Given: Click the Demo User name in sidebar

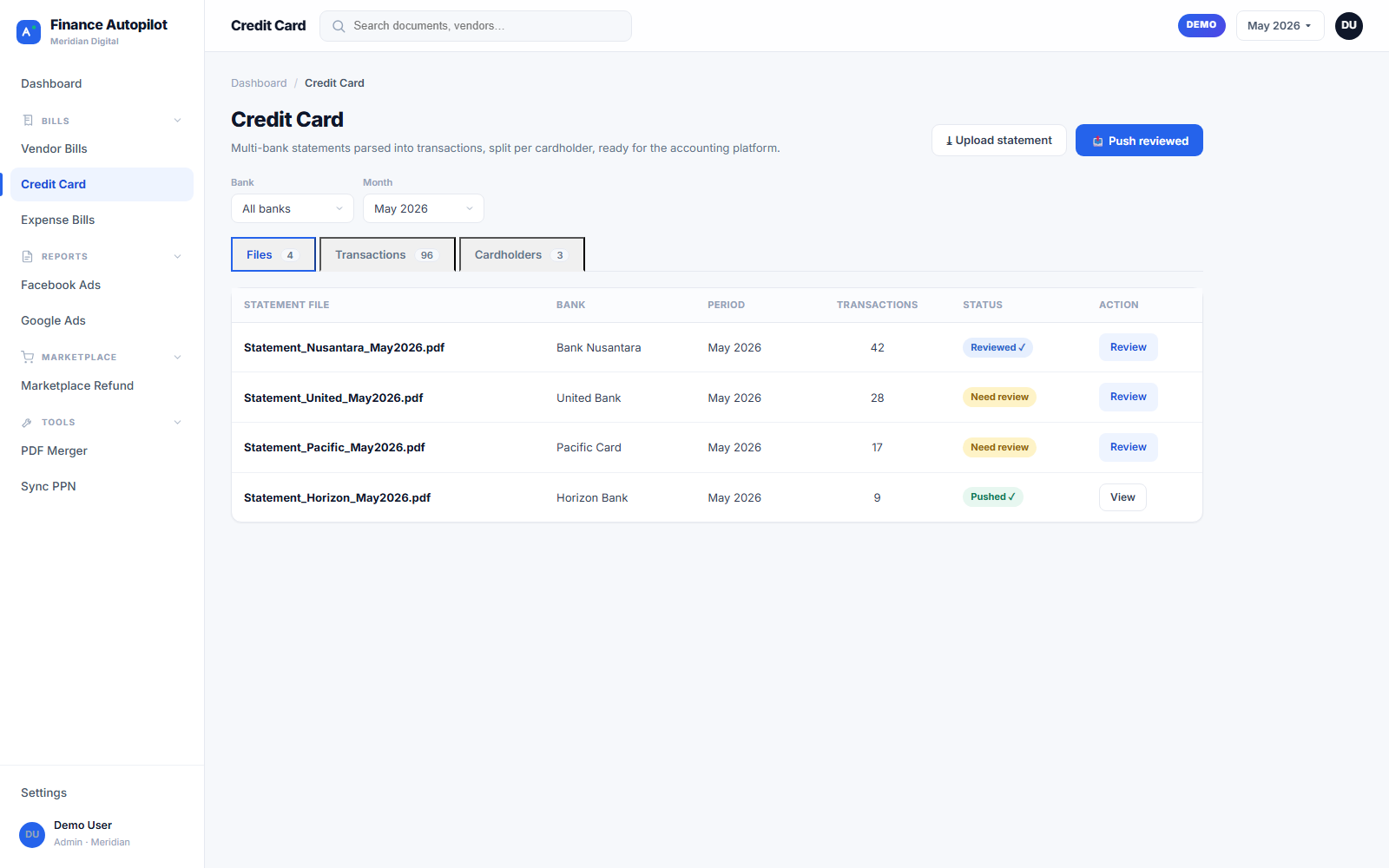Looking at the screenshot, I should [82, 825].
